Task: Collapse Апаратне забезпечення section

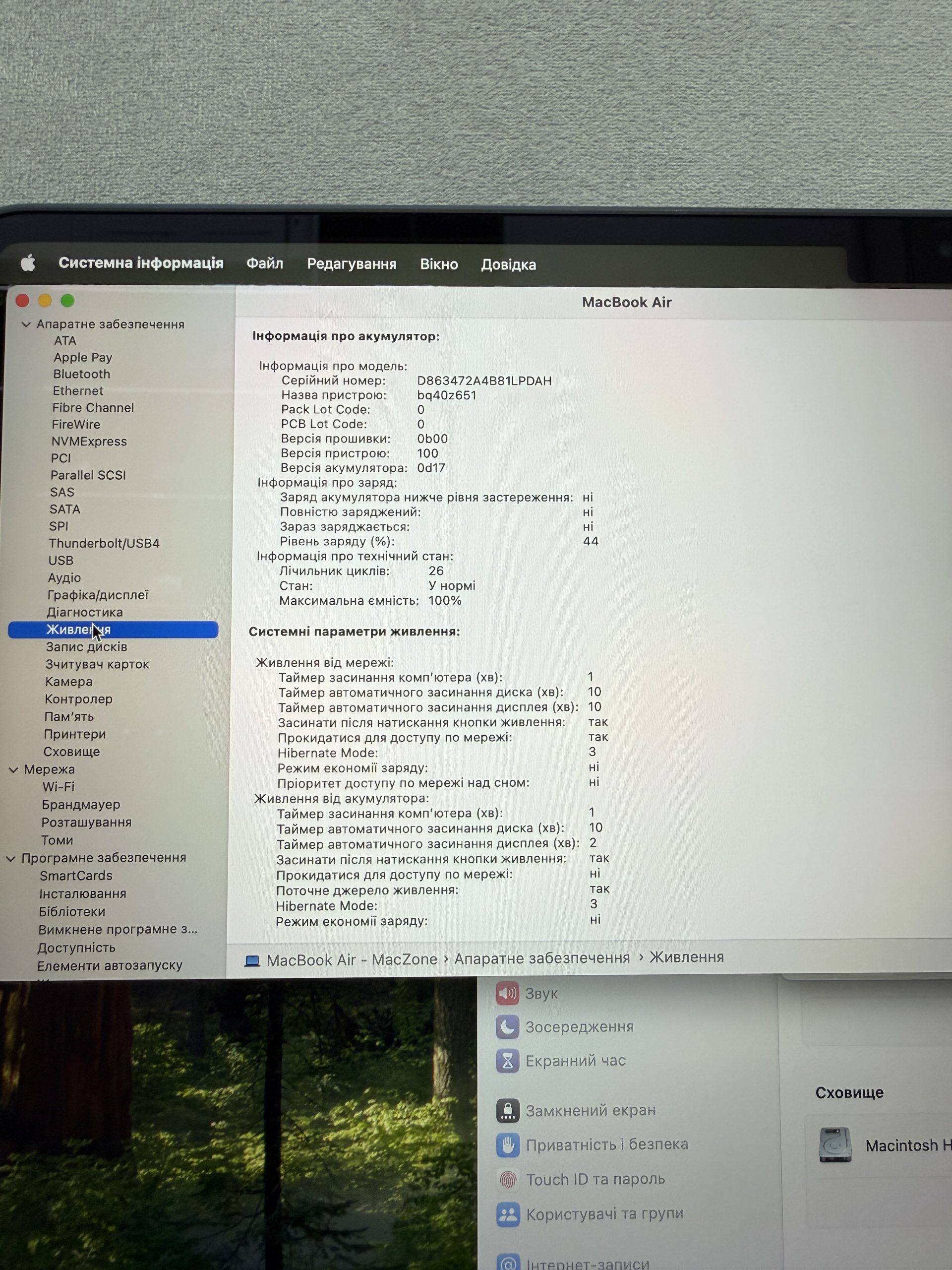Action: (x=26, y=324)
